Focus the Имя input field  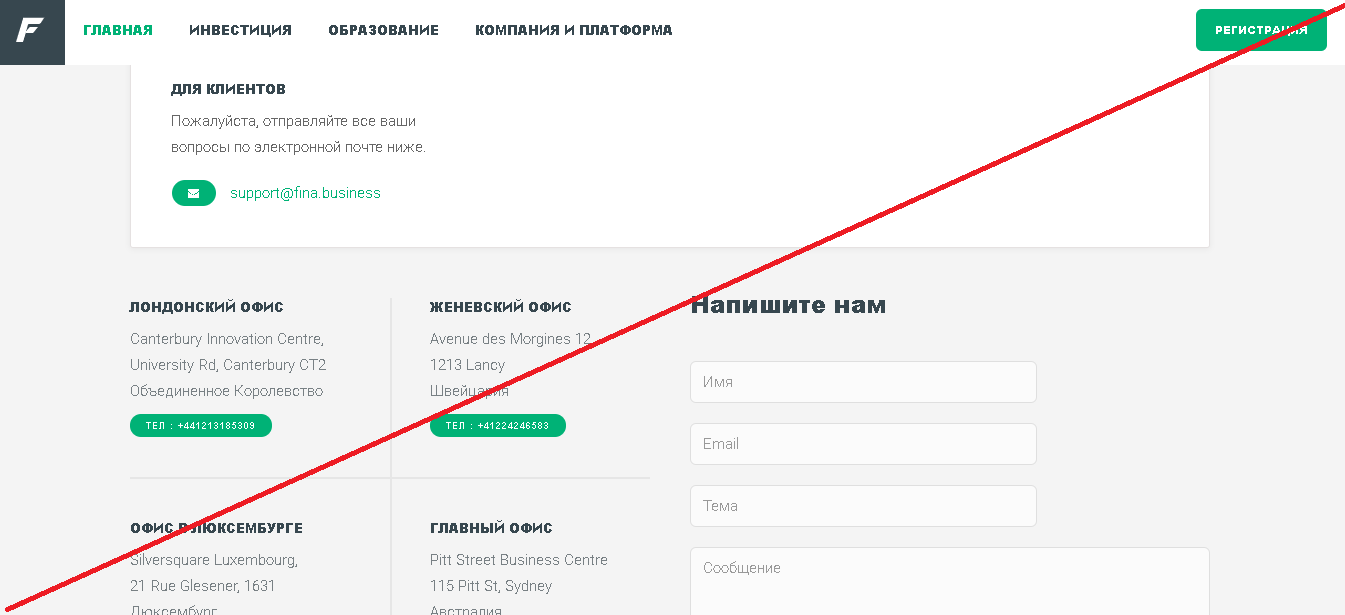pyautogui.click(x=863, y=382)
